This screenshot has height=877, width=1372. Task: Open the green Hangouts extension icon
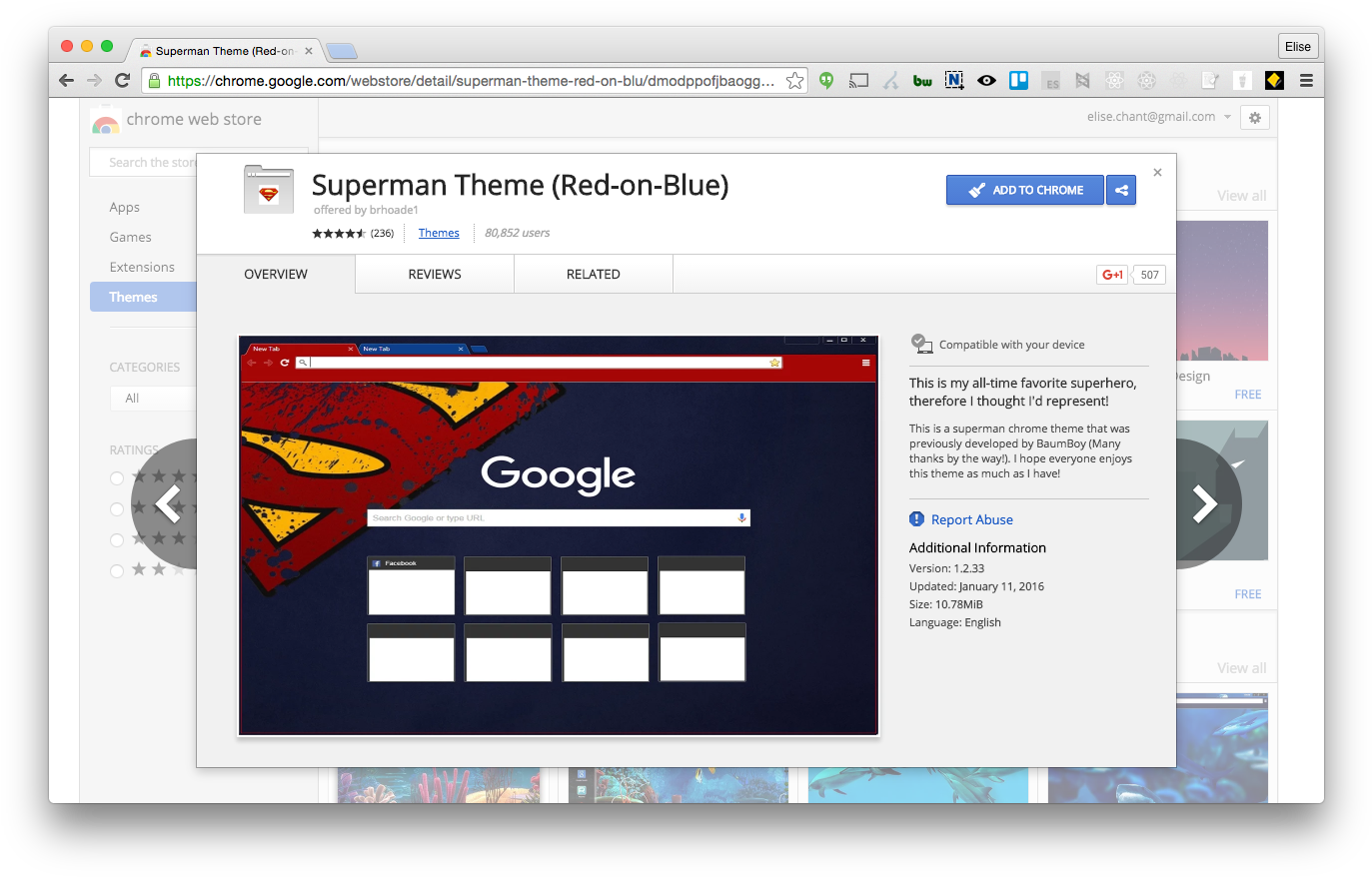826,81
